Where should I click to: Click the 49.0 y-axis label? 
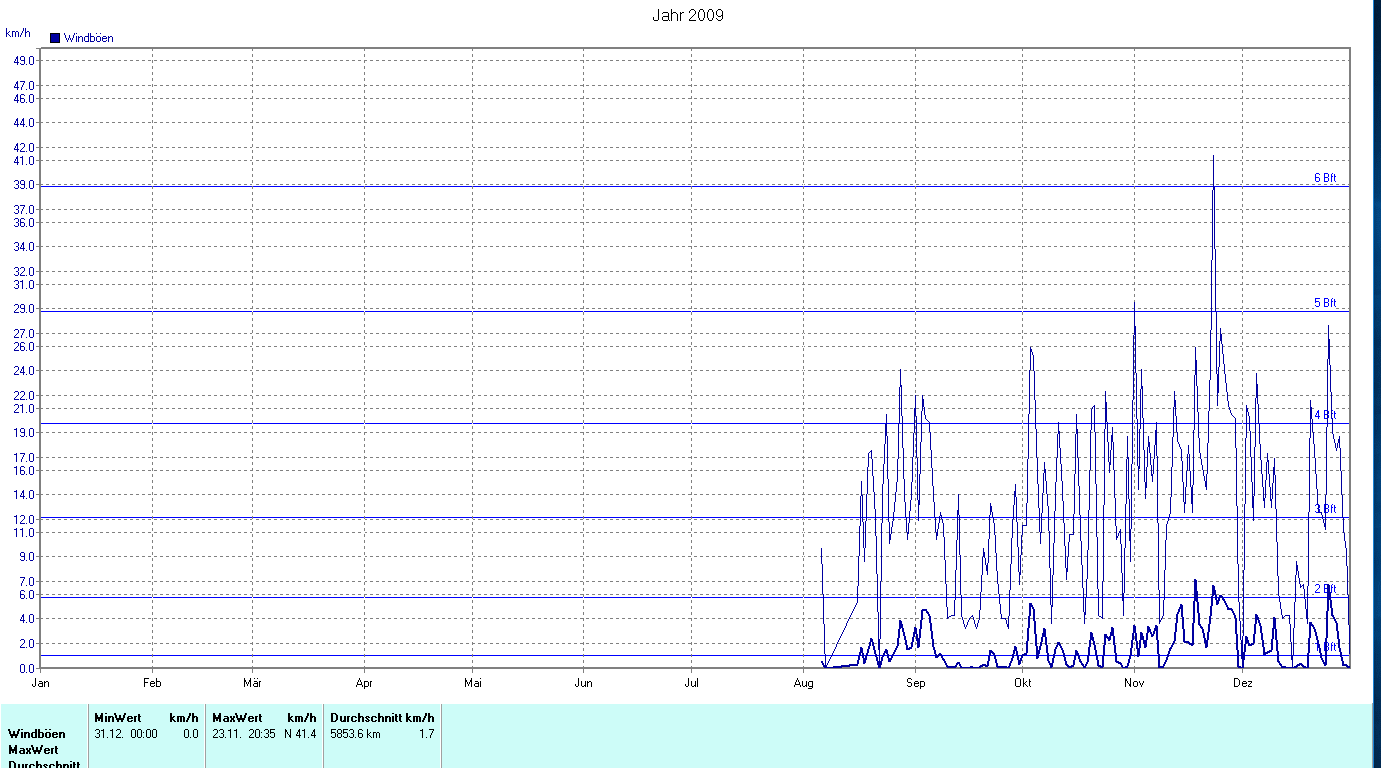pyautogui.click(x=25, y=60)
